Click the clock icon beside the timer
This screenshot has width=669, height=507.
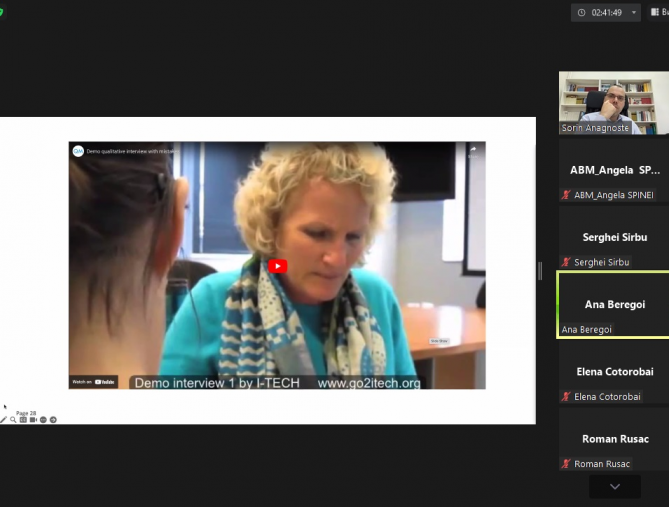click(x=582, y=13)
